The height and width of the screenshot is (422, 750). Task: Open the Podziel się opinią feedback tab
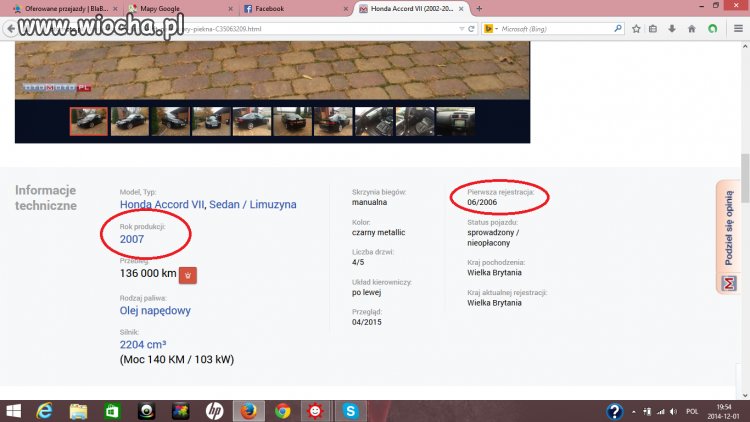point(728,237)
